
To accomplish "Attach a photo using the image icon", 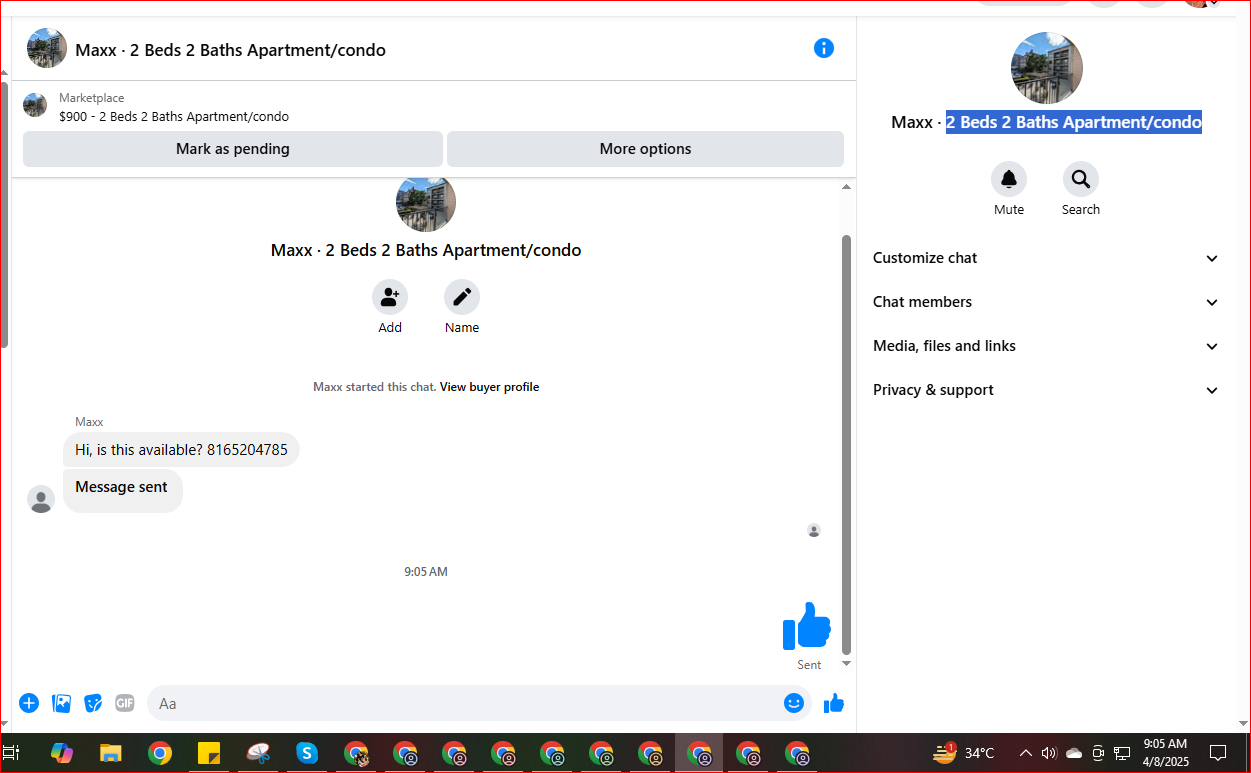I will [61, 703].
